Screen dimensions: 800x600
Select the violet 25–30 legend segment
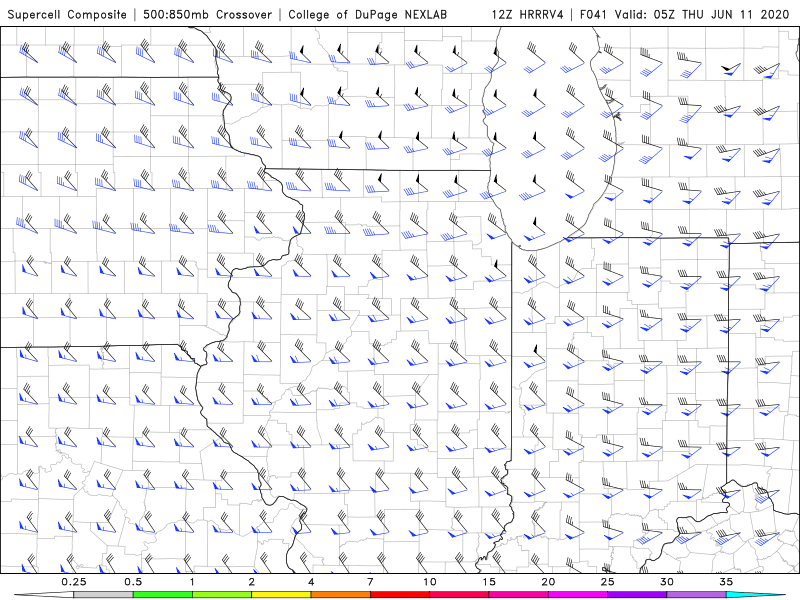point(637,595)
